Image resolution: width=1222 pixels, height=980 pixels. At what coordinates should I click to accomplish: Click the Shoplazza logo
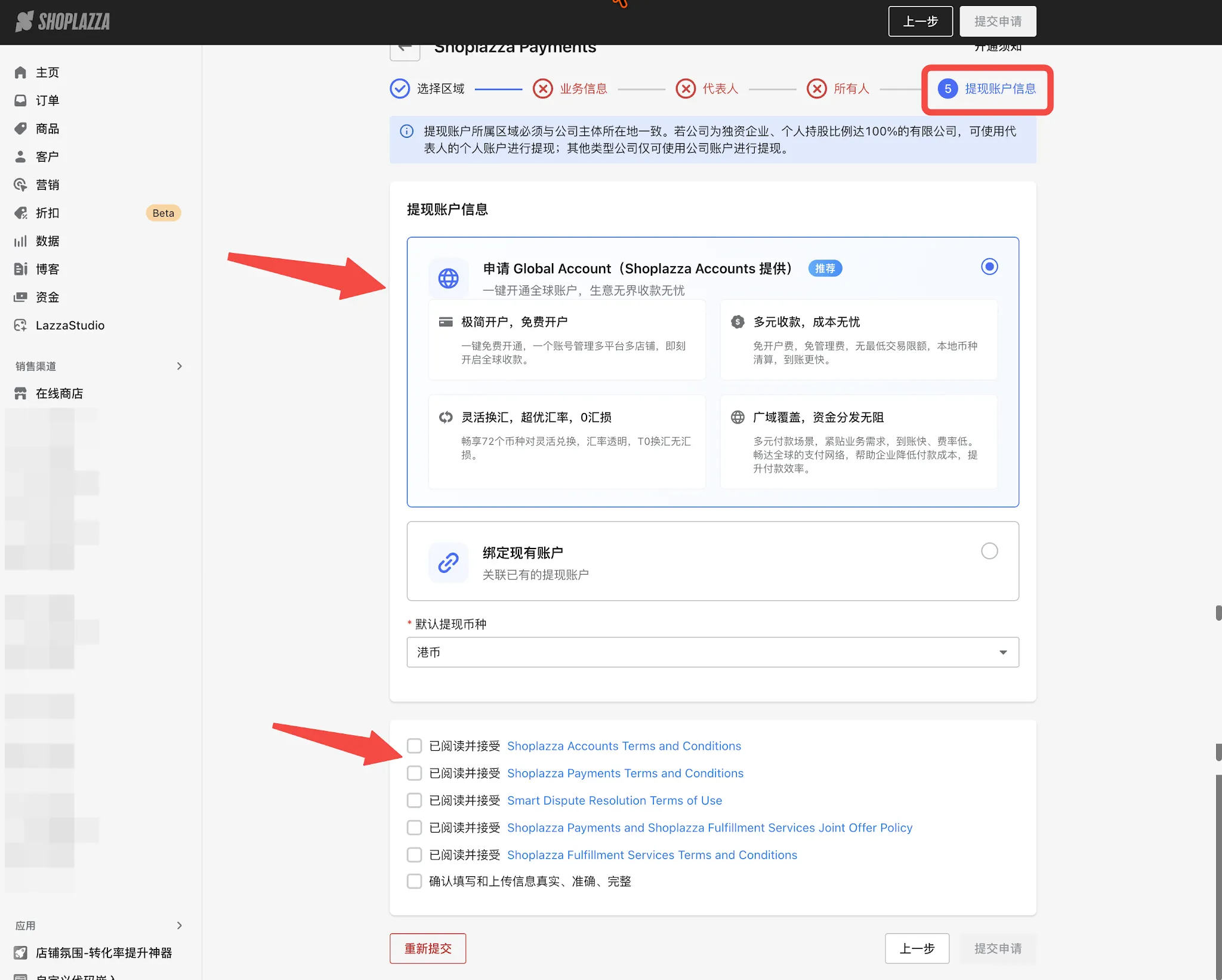(63, 21)
